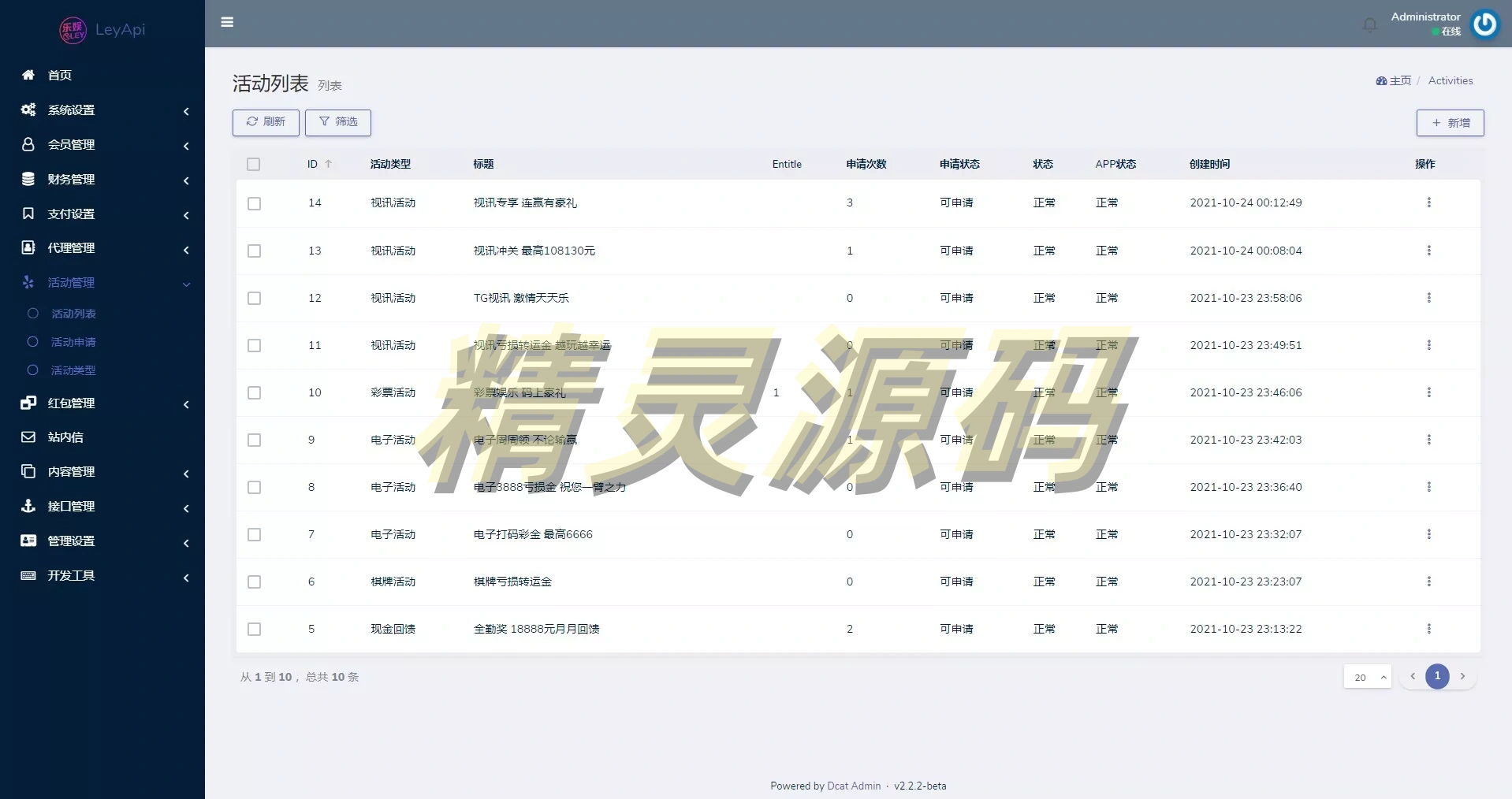Open row actions for activity ID 12
The image size is (1512, 799).
(x=1428, y=298)
